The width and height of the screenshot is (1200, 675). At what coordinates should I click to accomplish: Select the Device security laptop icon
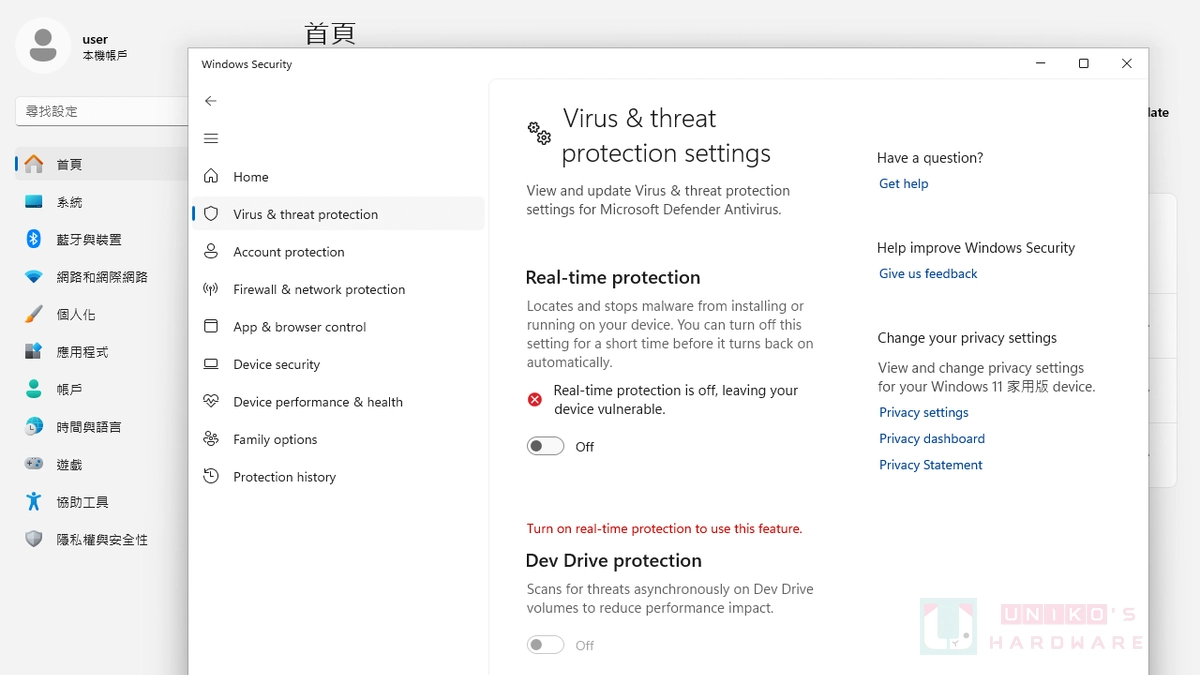211,364
